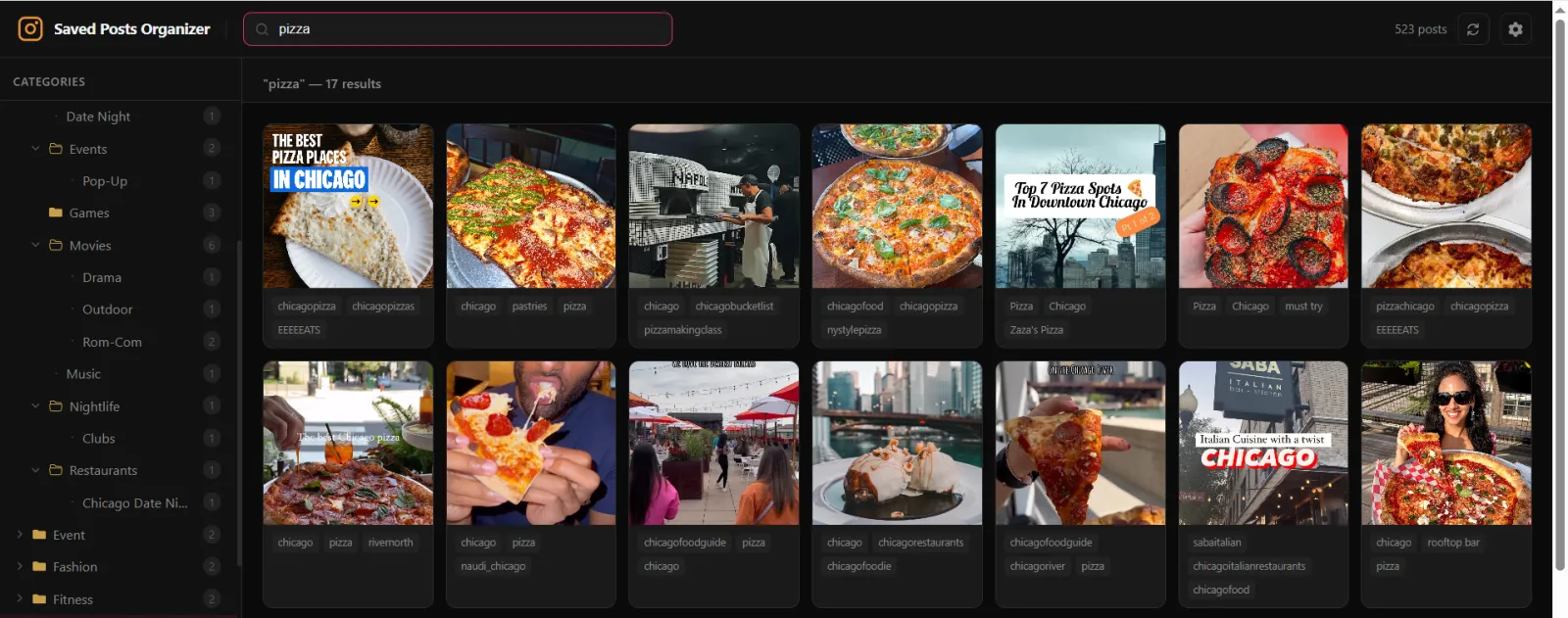The height and width of the screenshot is (618, 1568).
Task: Click the Nightlife folder icon
Action: coord(56,406)
